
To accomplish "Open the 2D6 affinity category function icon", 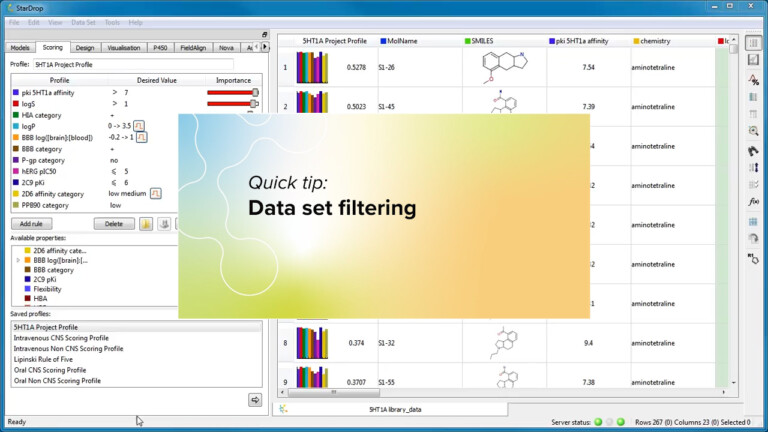I will coord(155,193).
